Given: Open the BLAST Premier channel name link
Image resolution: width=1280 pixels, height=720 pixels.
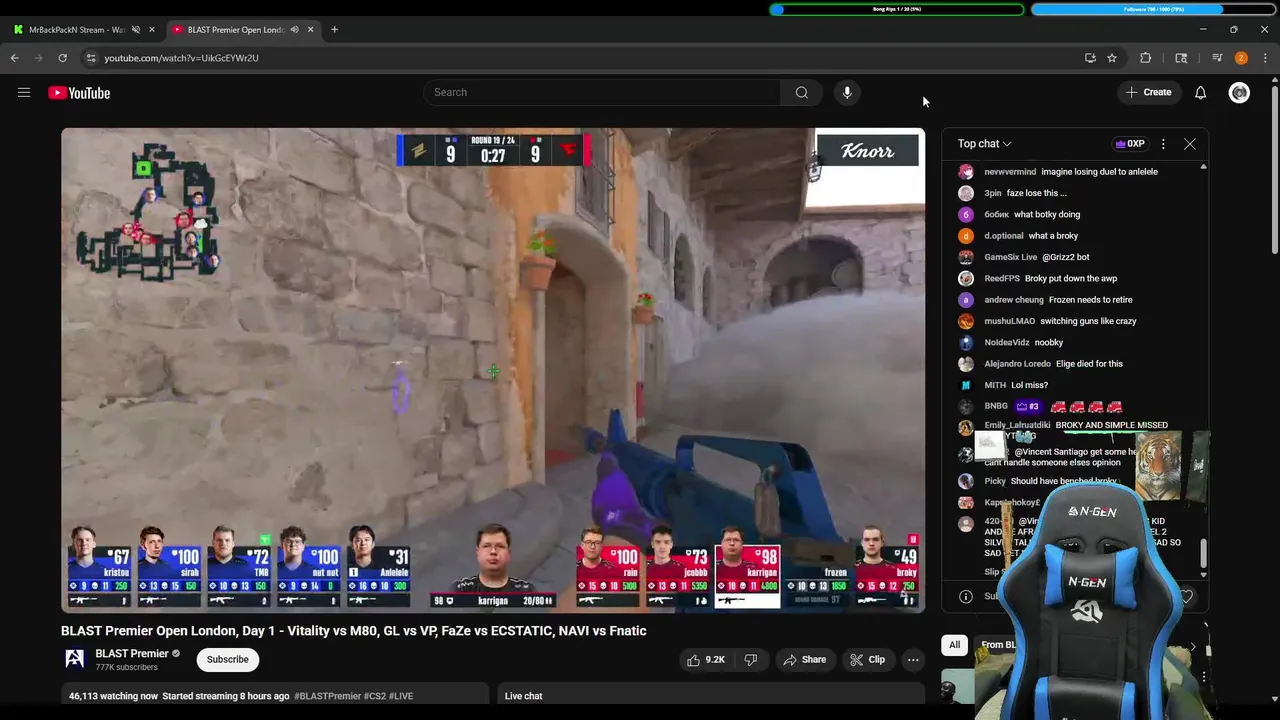Looking at the screenshot, I should pyautogui.click(x=132, y=654).
